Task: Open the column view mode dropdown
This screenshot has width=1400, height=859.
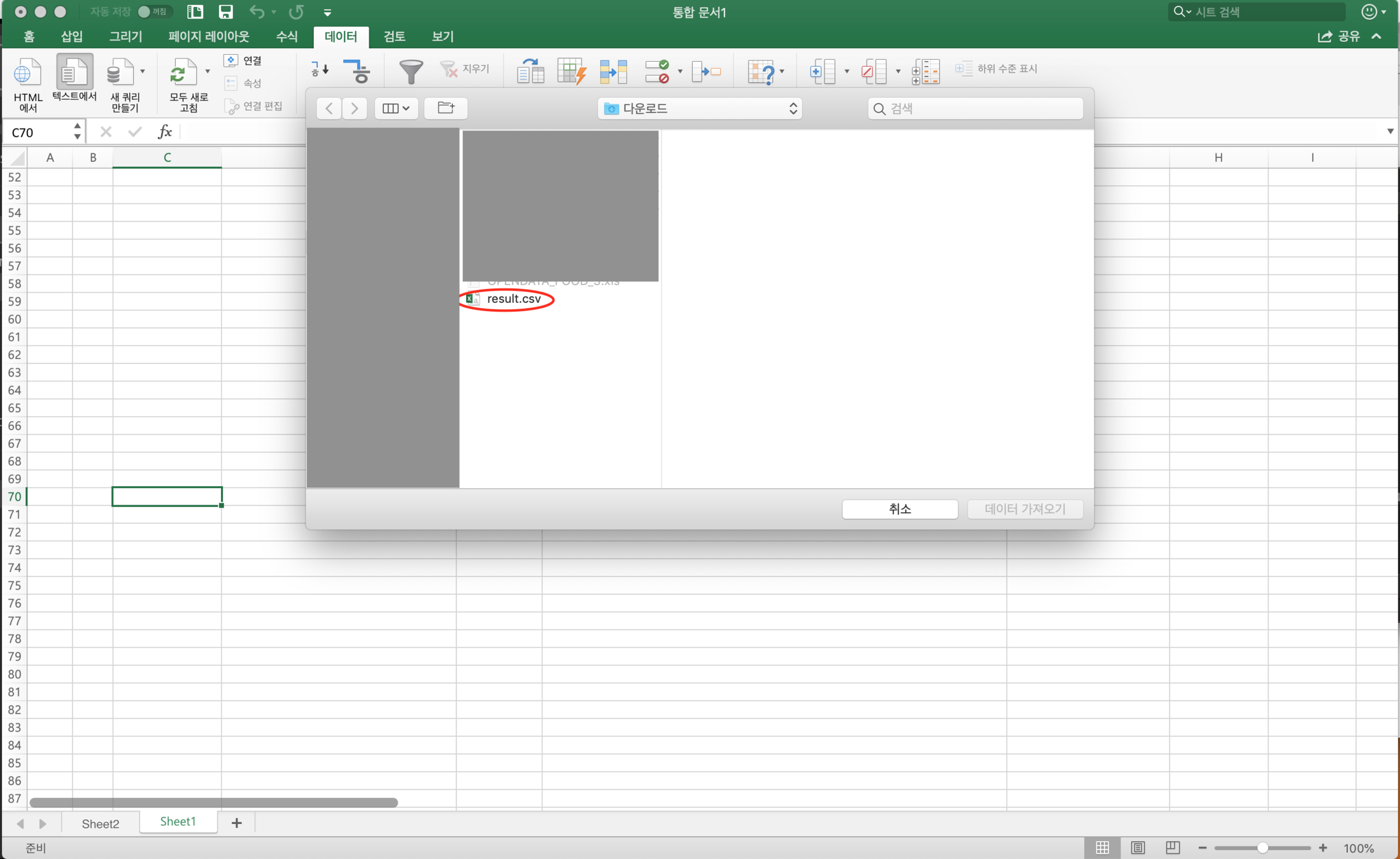Action: [x=395, y=108]
